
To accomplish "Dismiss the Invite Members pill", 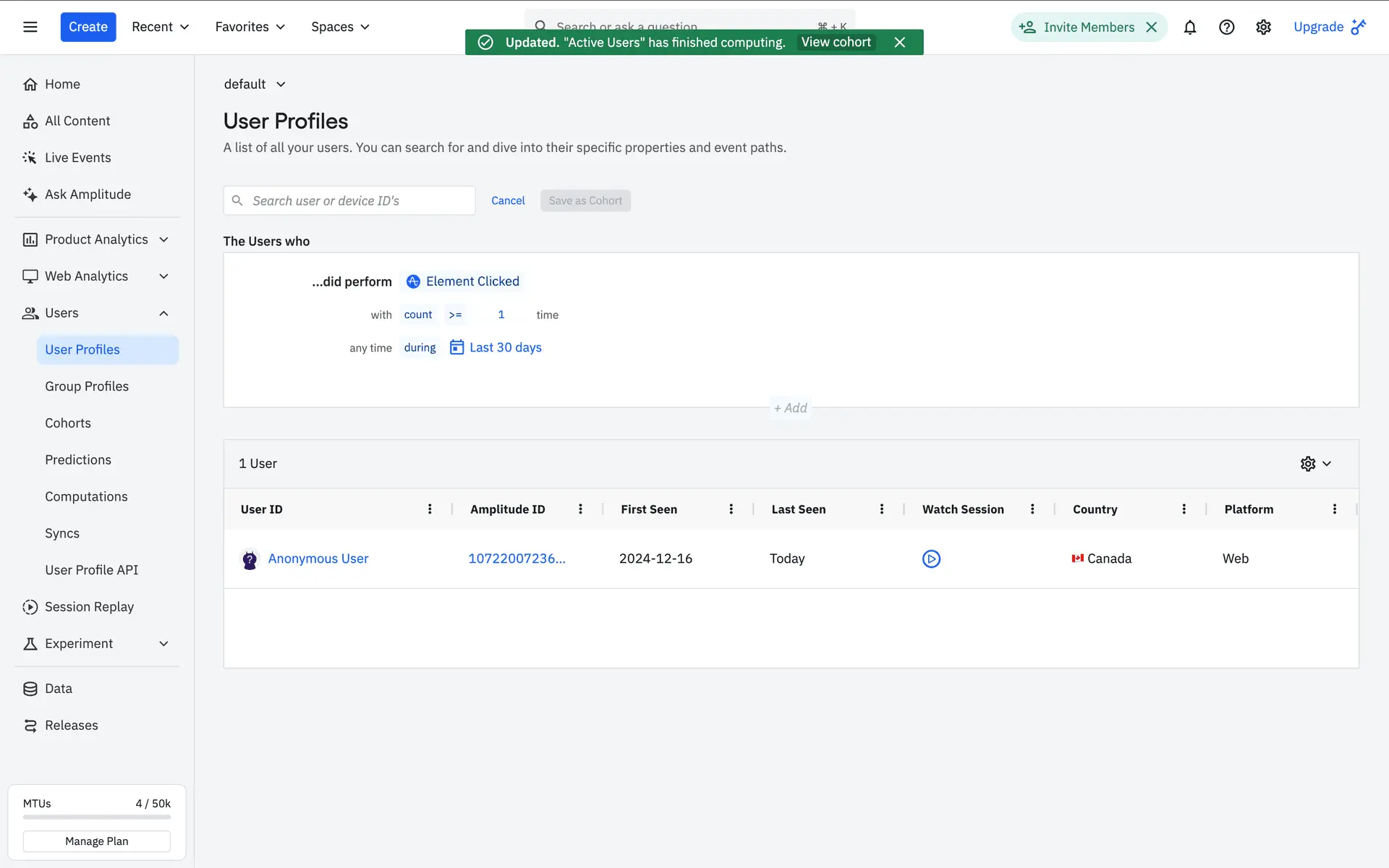I will [x=1152, y=27].
